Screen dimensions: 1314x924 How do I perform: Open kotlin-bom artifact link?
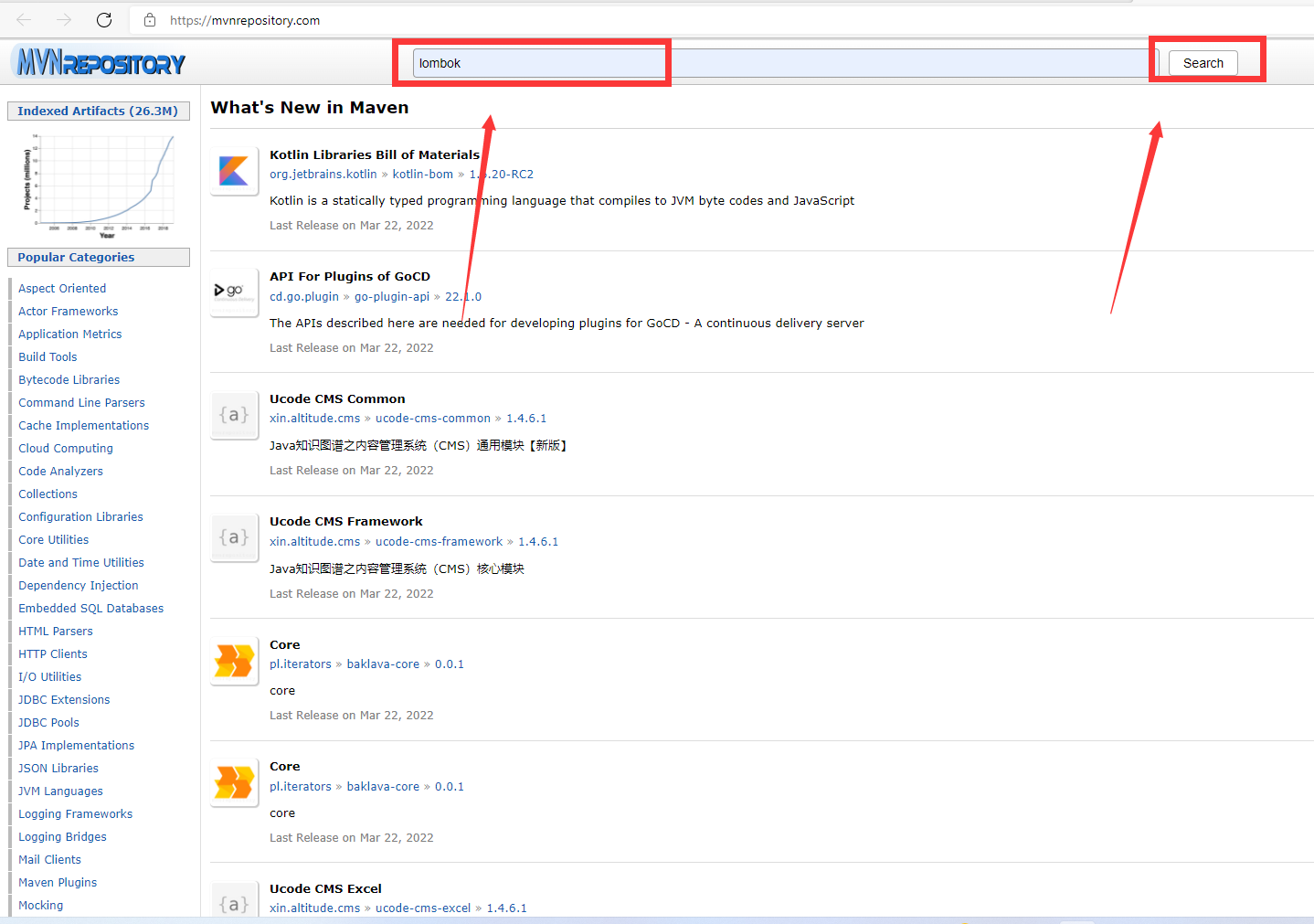[x=423, y=174]
